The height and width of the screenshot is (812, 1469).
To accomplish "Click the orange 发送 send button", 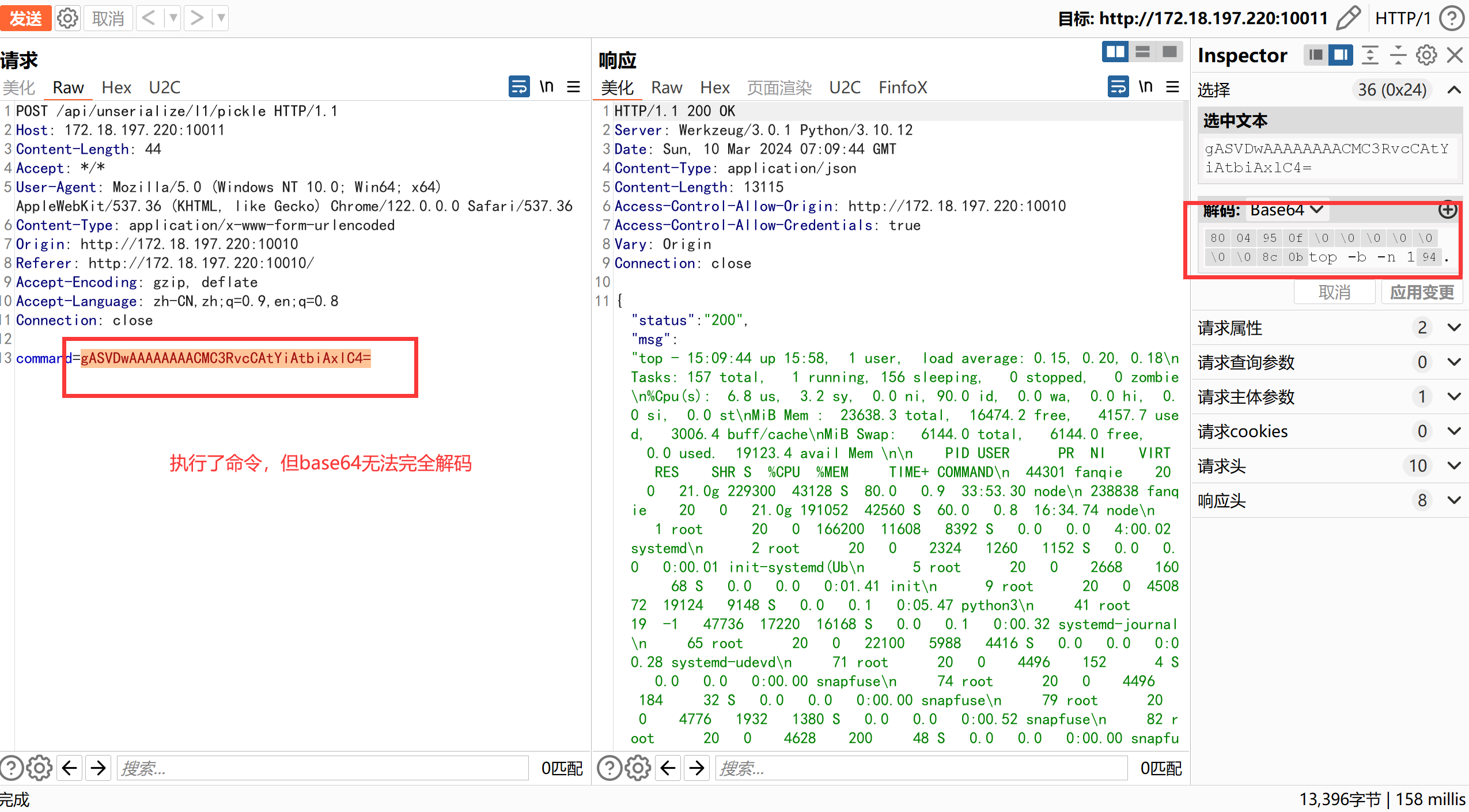I will (x=25, y=18).
